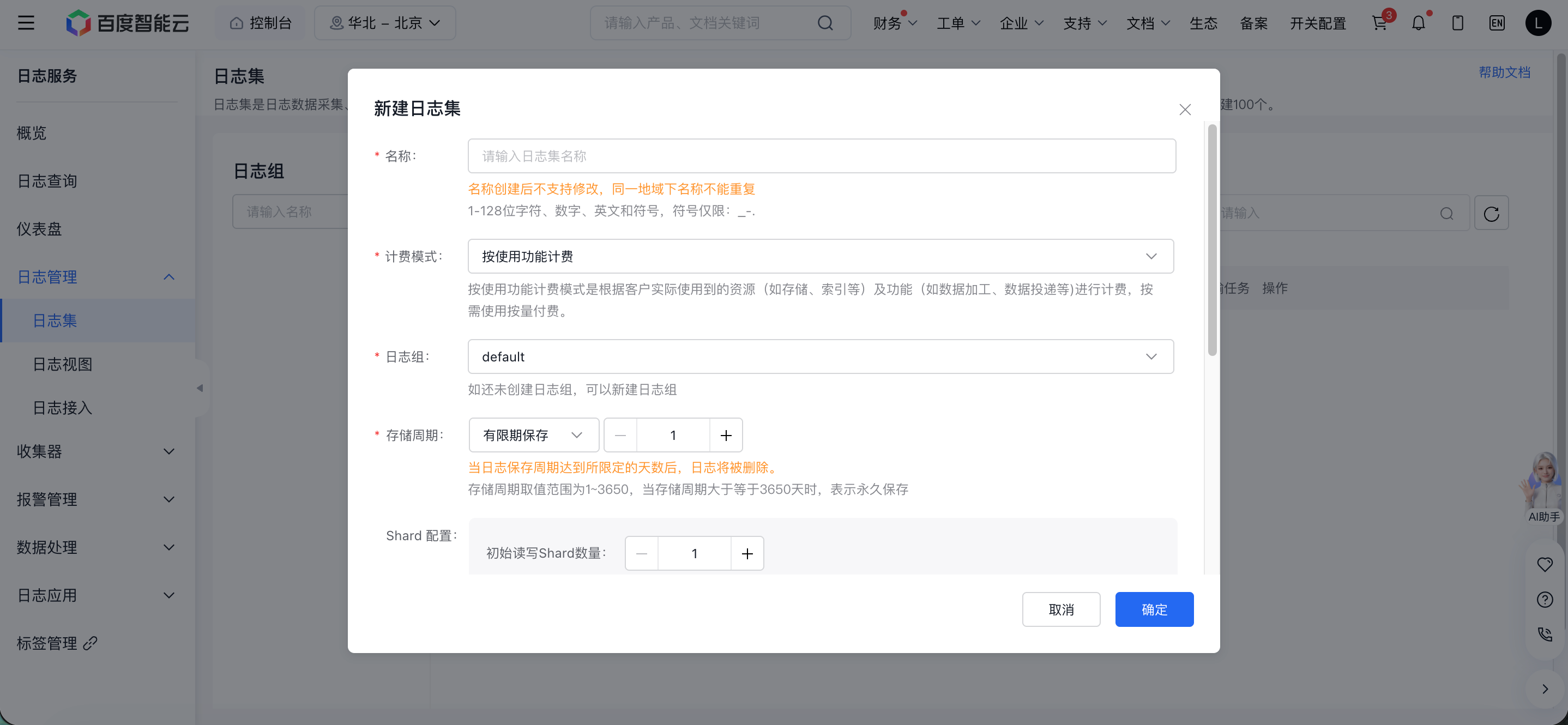This screenshot has height=725, width=1568.
Task: Open the 有限期保存 storage dropdown
Action: 534,435
